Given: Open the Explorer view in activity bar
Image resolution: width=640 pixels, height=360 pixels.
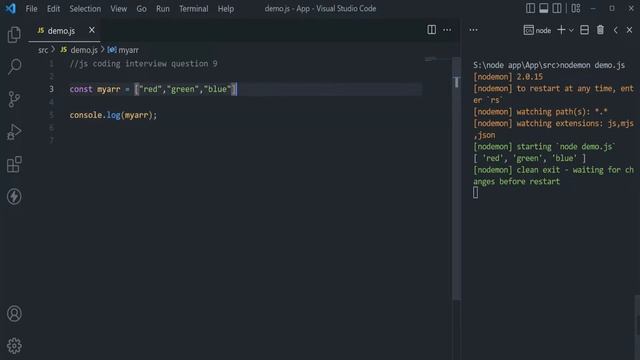Looking at the screenshot, I should click(x=14, y=35).
